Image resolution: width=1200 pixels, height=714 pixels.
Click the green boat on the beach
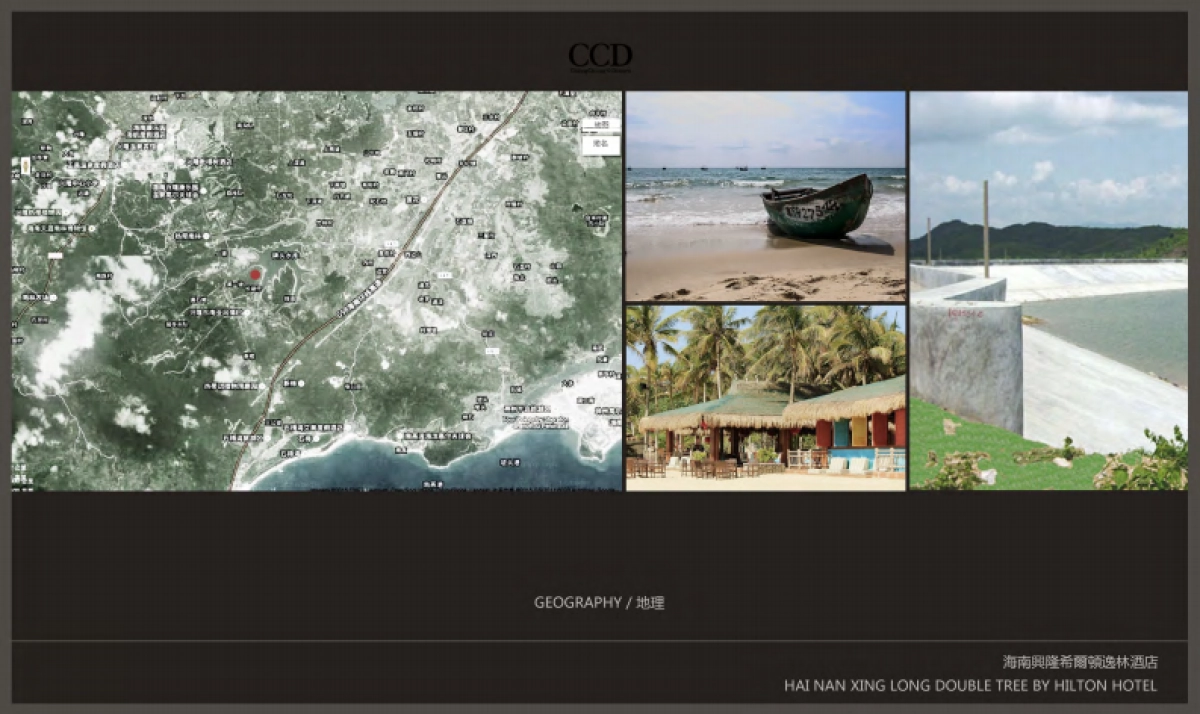(816, 208)
